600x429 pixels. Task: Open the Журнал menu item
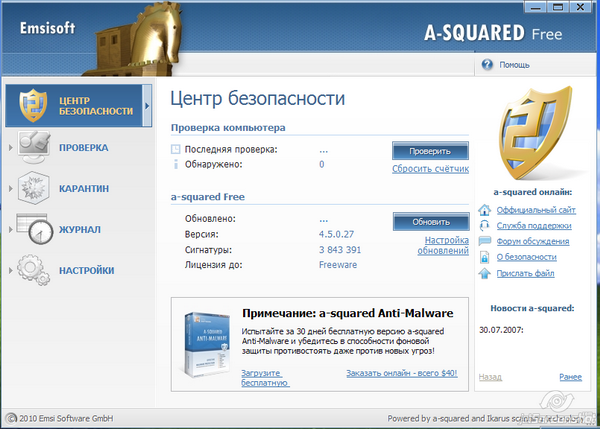pos(78,229)
